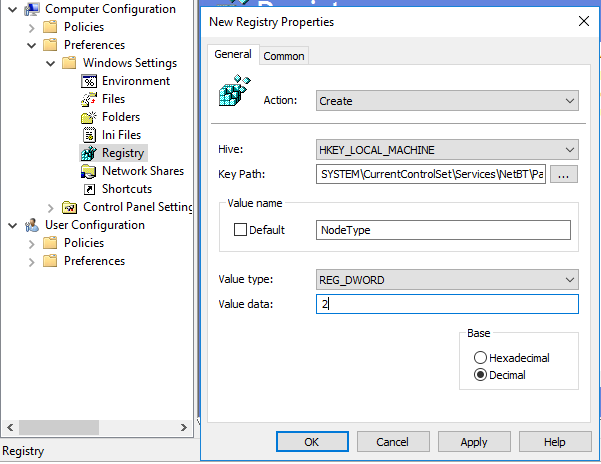
Task: Collapse Preferences under Computer Configuration
Action: point(31,46)
